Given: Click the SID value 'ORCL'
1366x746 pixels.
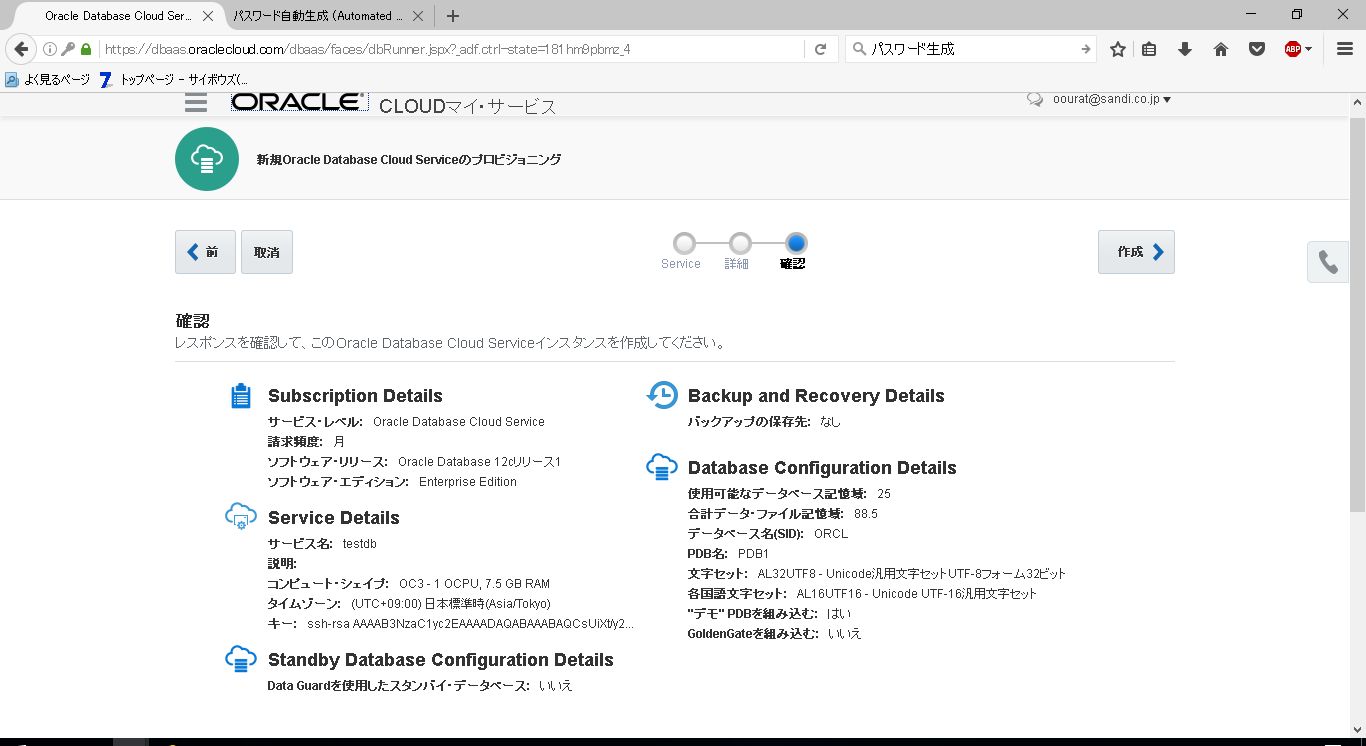Looking at the screenshot, I should click(x=831, y=534).
